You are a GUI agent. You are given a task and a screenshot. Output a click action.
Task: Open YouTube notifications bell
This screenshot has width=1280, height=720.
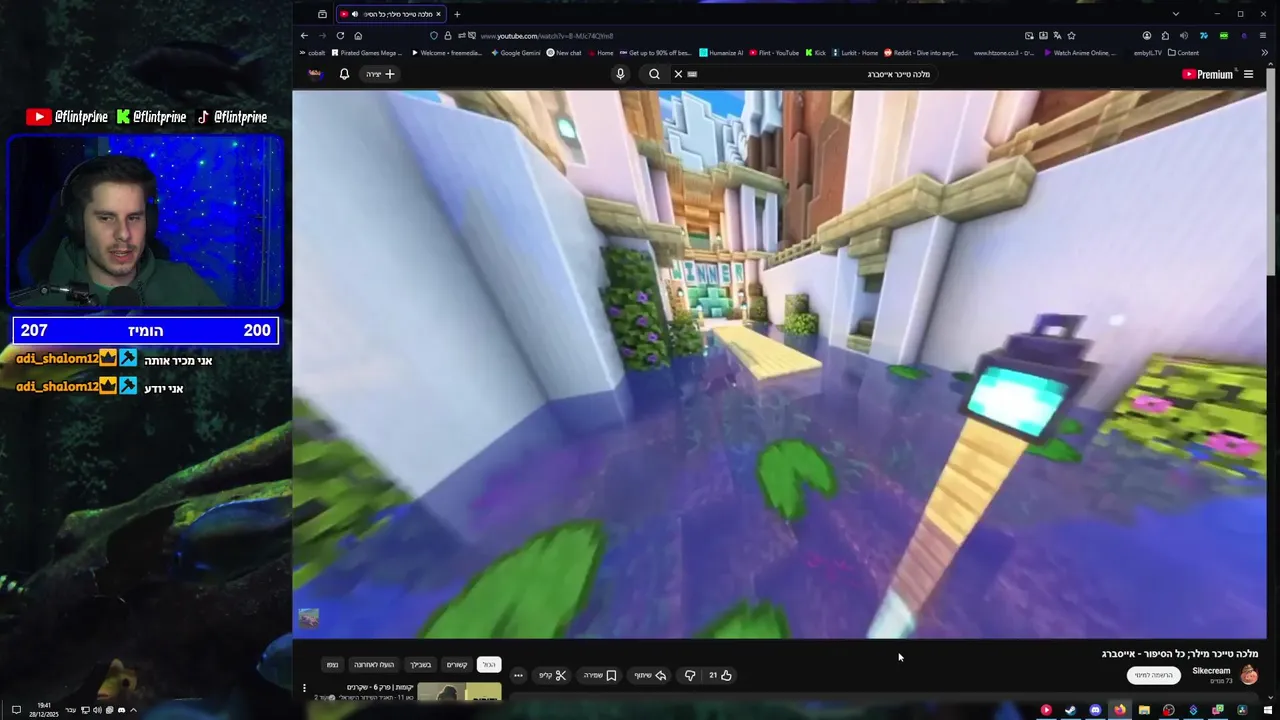pyautogui.click(x=344, y=74)
